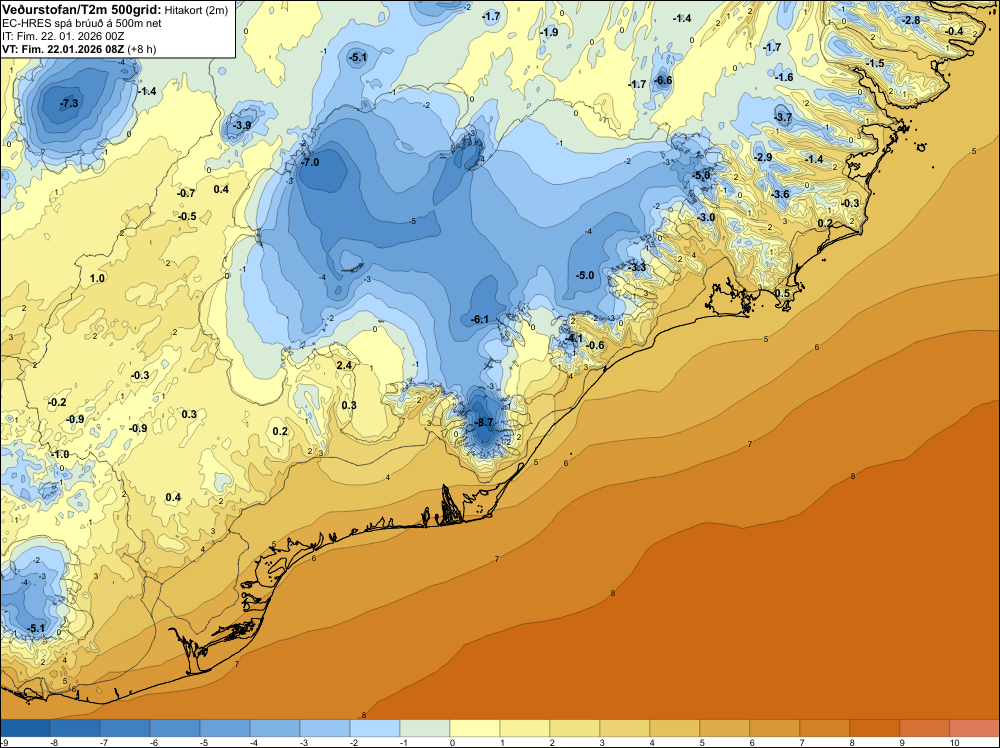Viewport: 1000px width, 748px height.
Task: Click the -3.7 temperature label
Action: pos(783,117)
